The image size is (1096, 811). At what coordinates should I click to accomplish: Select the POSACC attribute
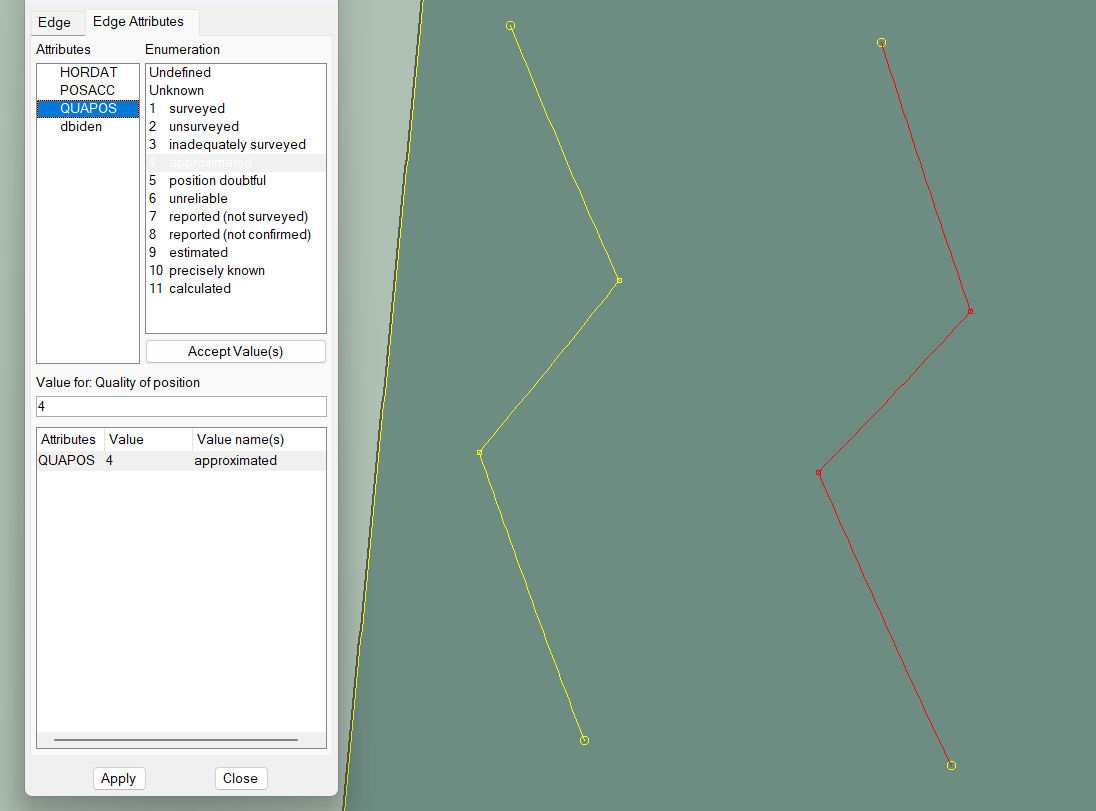click(88, 90)
